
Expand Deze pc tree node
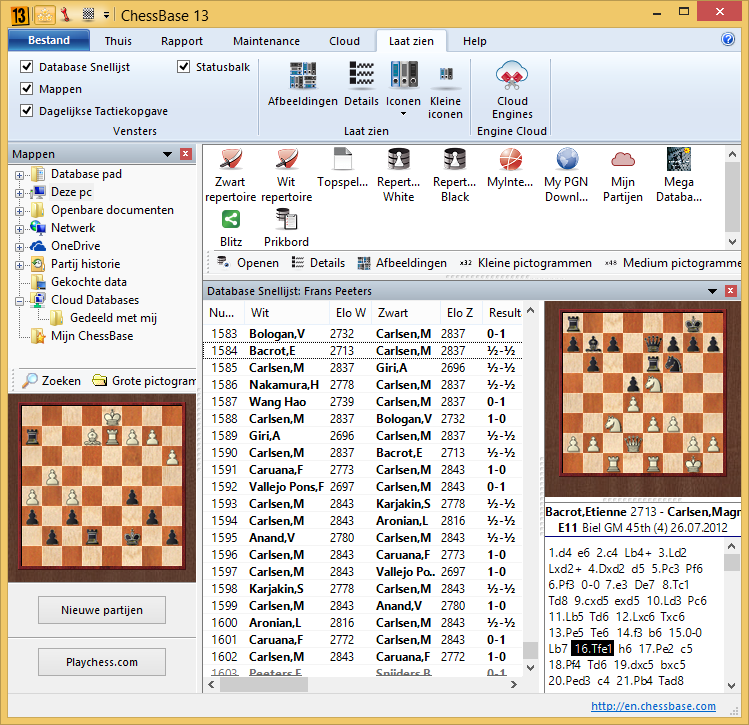click(19, 193)
